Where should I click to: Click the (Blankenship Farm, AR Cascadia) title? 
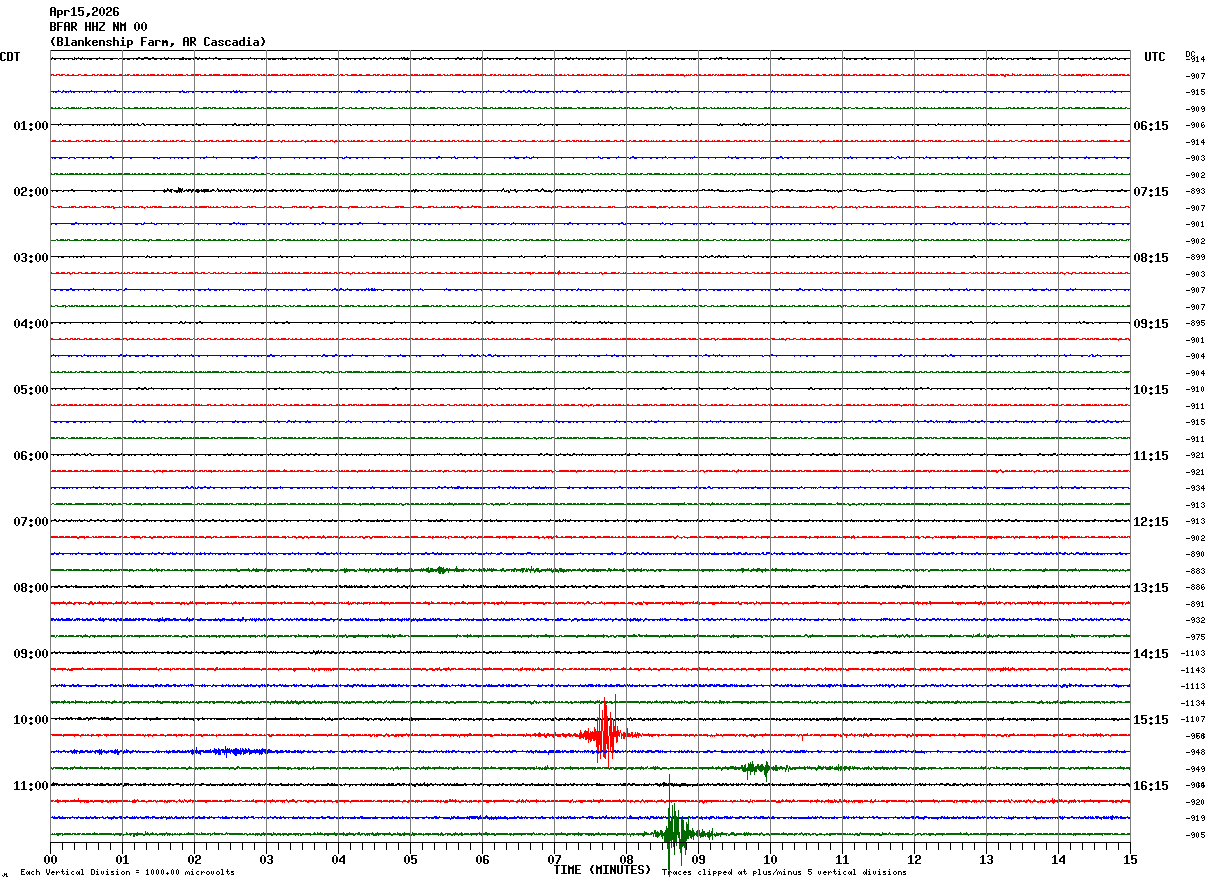[158, 42]
